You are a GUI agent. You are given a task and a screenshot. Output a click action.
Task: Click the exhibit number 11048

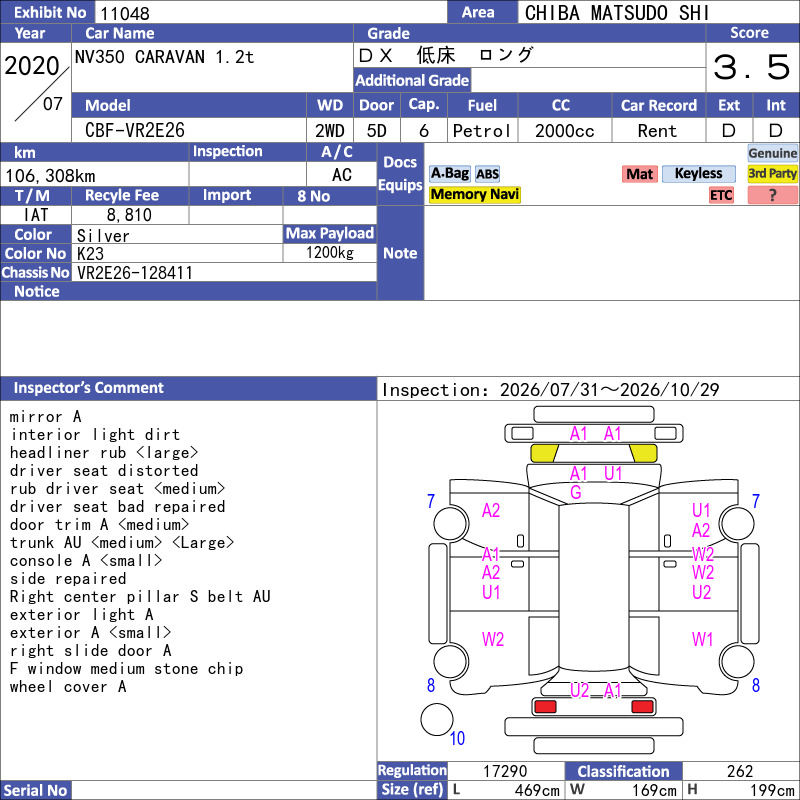click(x=125, y=13)
